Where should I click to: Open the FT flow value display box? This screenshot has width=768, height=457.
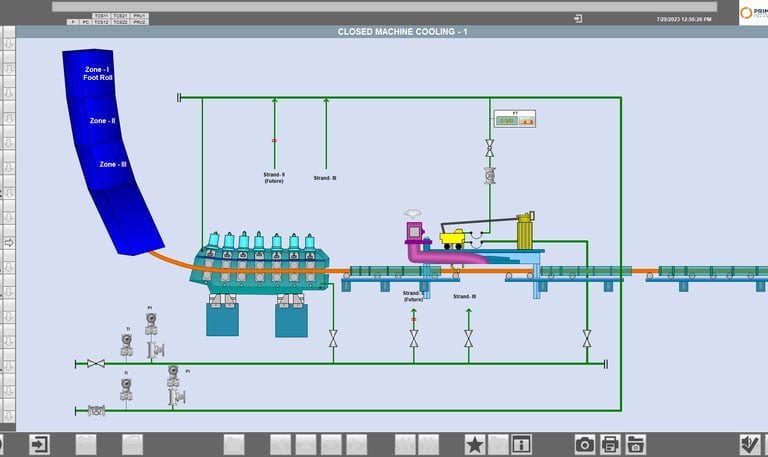point(515,119)
